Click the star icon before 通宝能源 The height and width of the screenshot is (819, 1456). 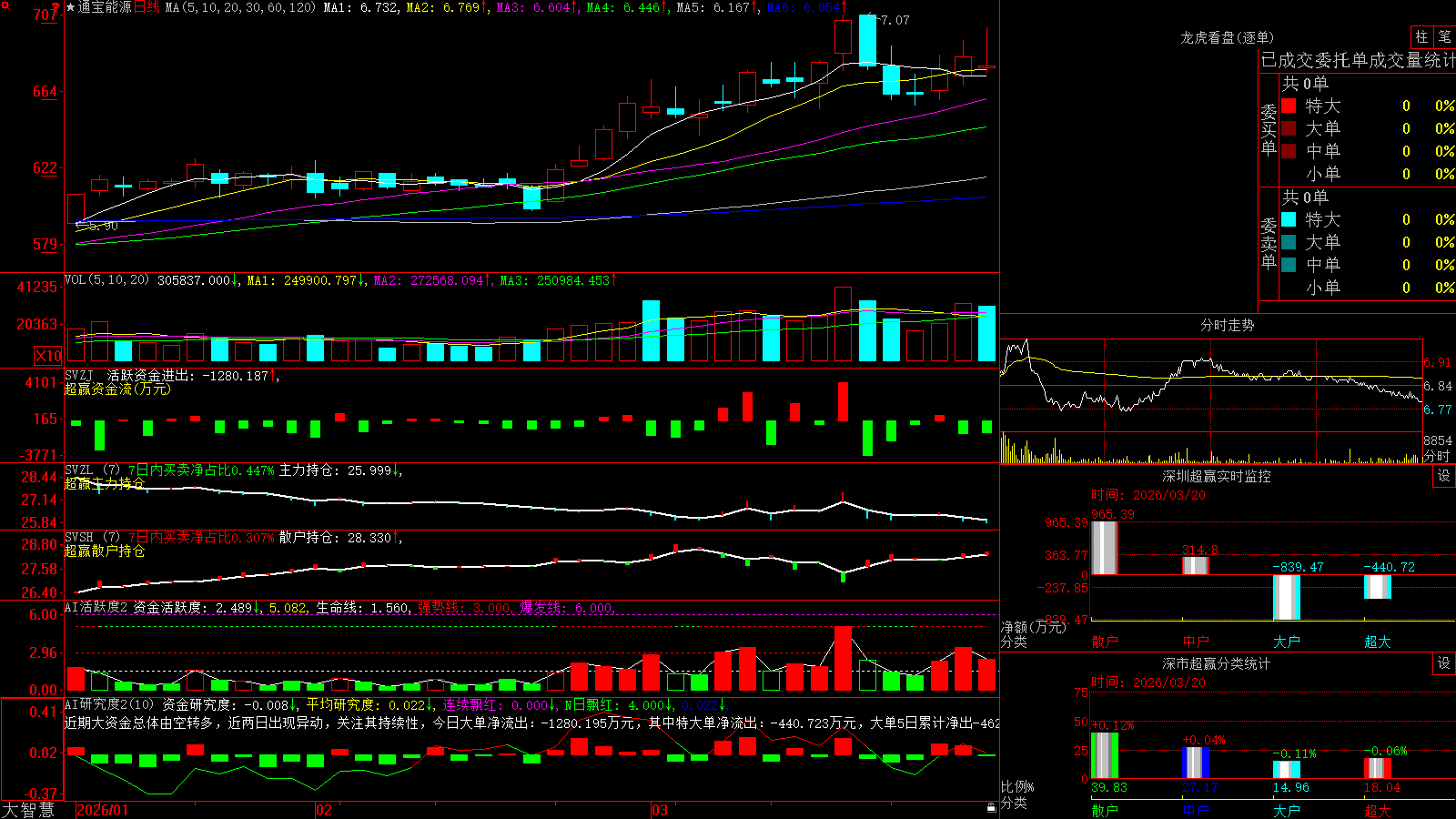pos(71,7)
